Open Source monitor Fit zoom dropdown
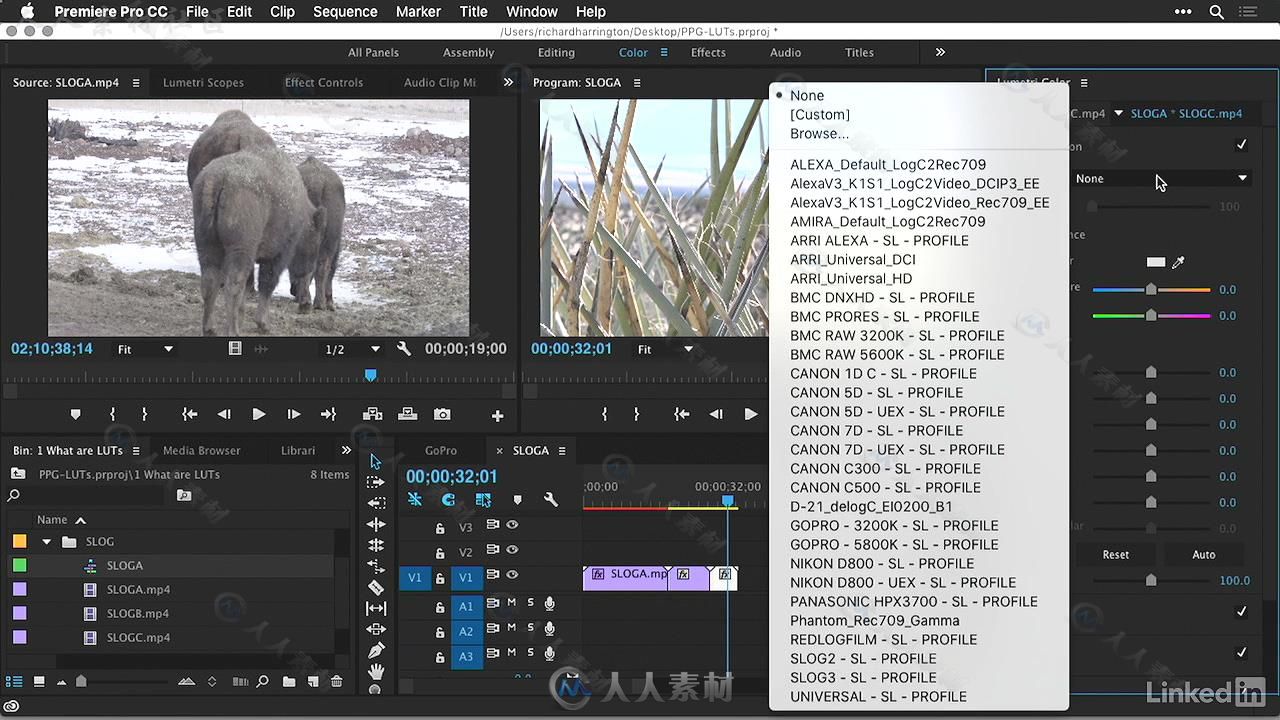 point(145,349)
